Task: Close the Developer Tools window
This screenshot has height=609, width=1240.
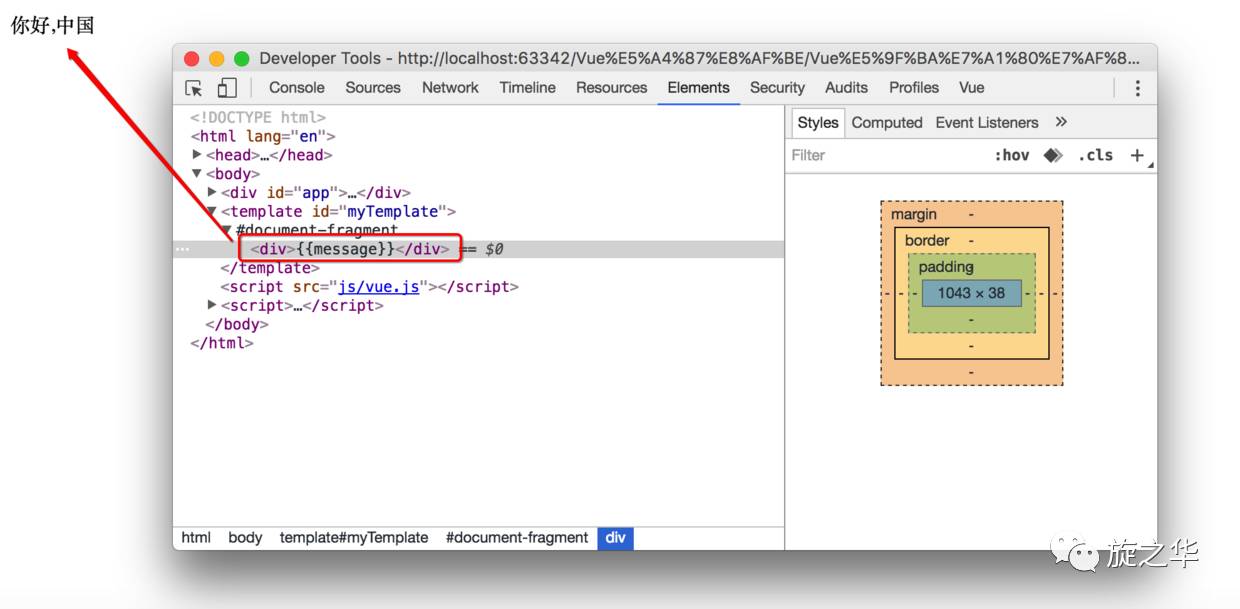Action: (x=192, y=59)
